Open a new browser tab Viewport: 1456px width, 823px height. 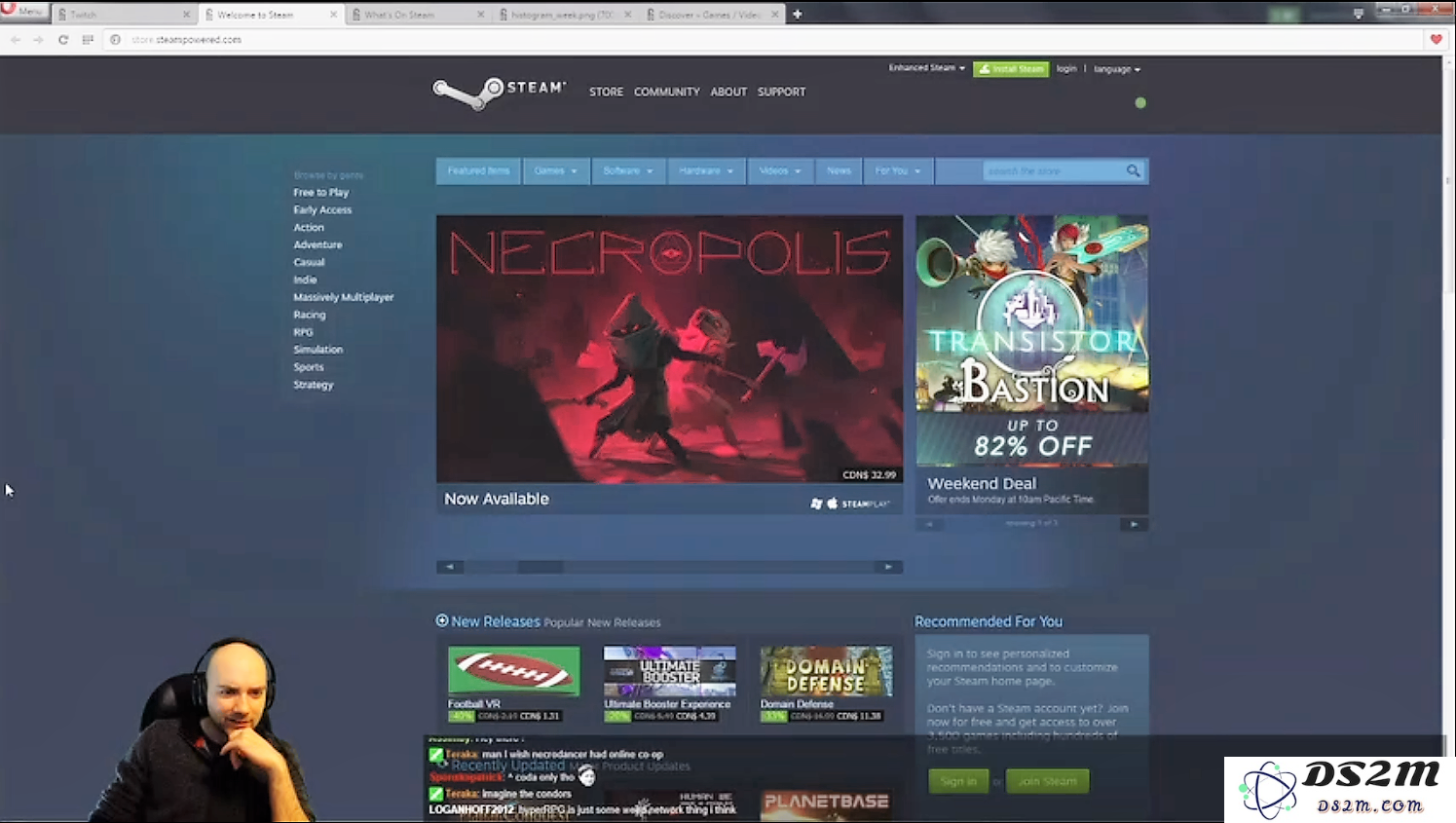[798, 14]
